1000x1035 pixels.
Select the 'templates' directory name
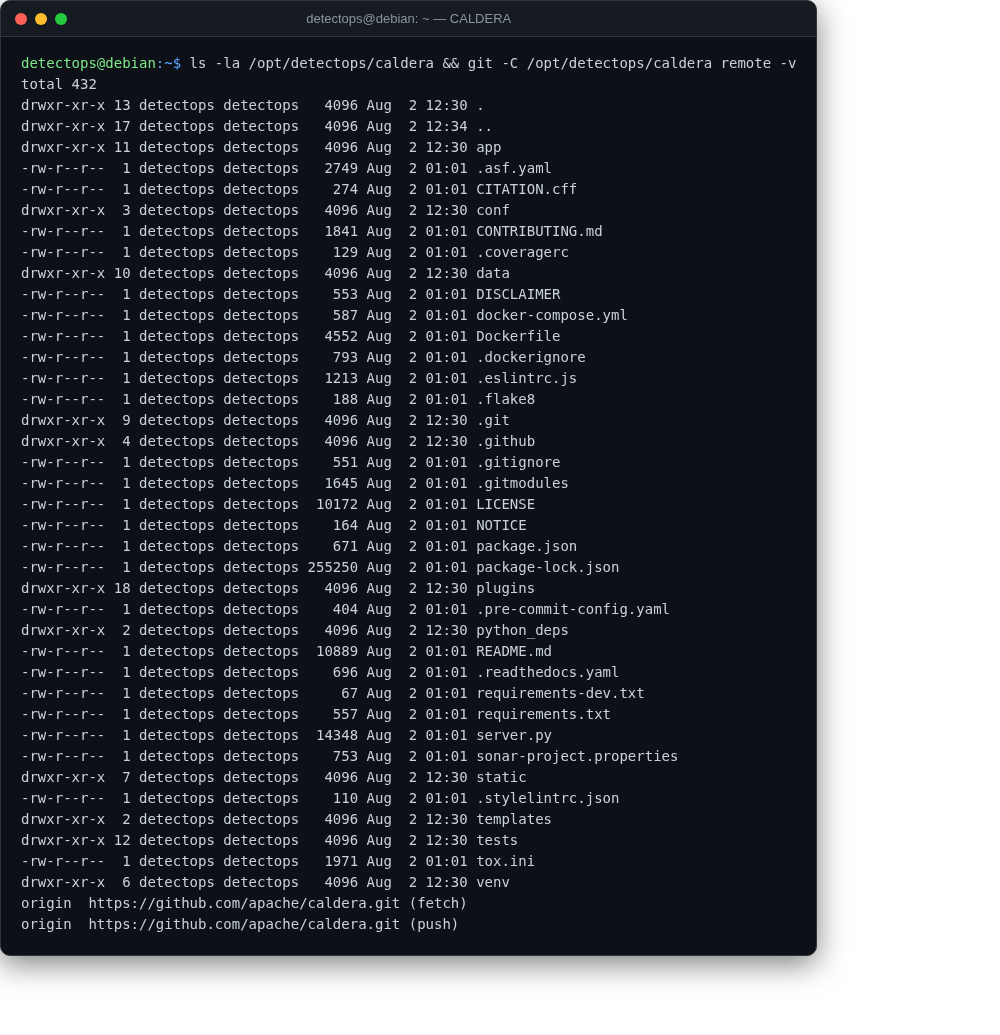pos(514,819)
